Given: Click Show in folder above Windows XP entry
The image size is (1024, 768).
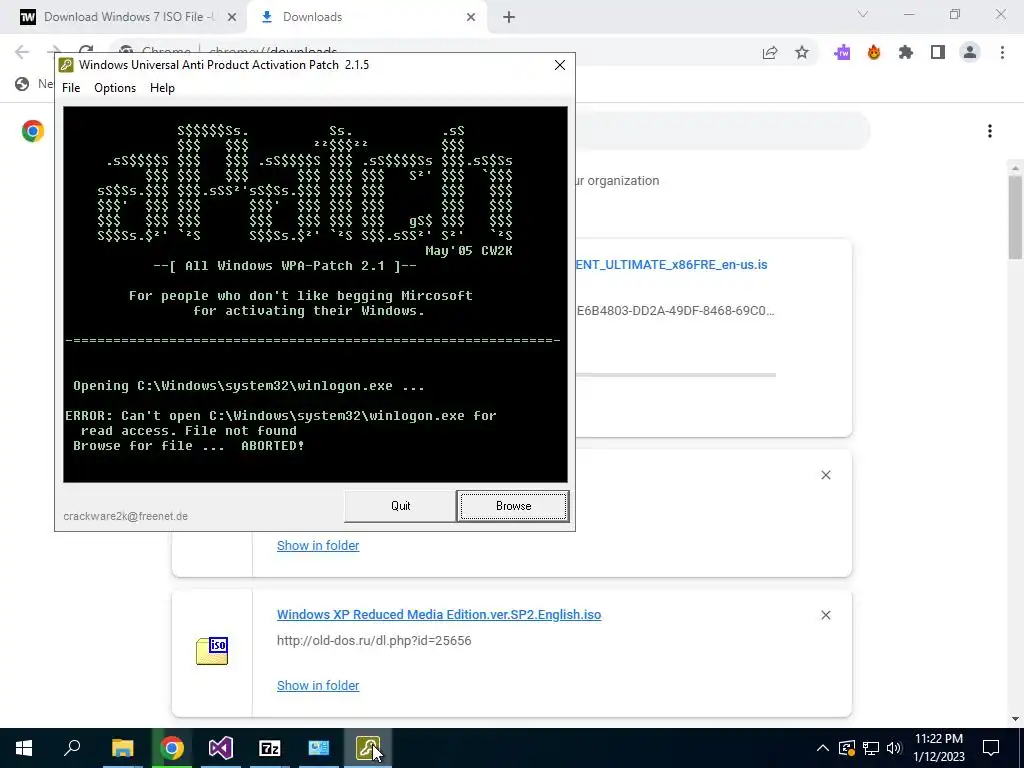Looking at the screenshot, I should click(x=318, y=545).
